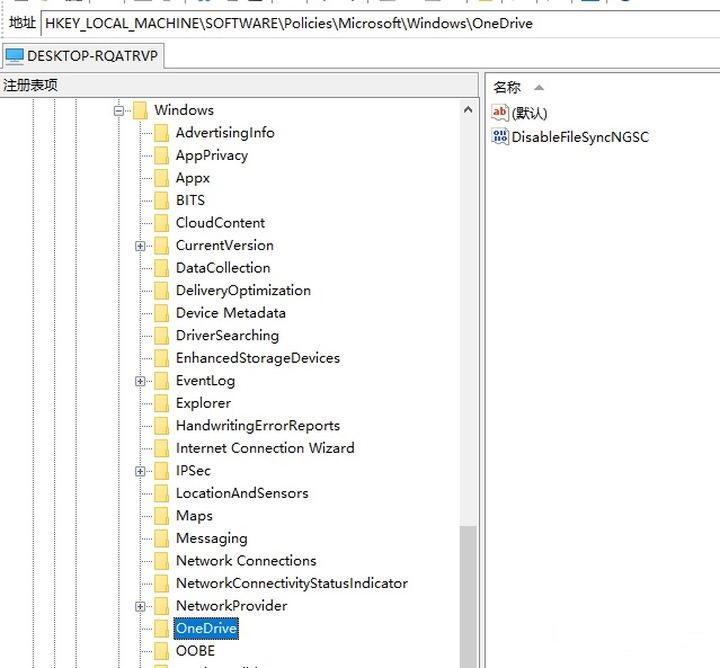Expand the NetworkProvider key

pos(141,606)
